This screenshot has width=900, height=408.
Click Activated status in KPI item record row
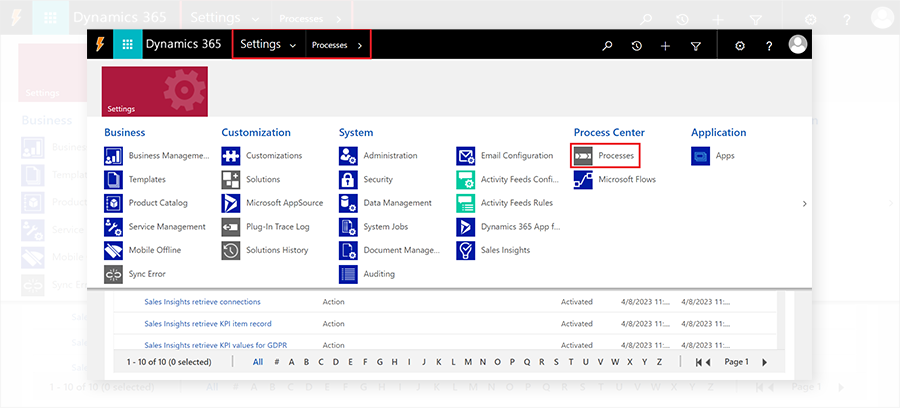tap(577, 324)
